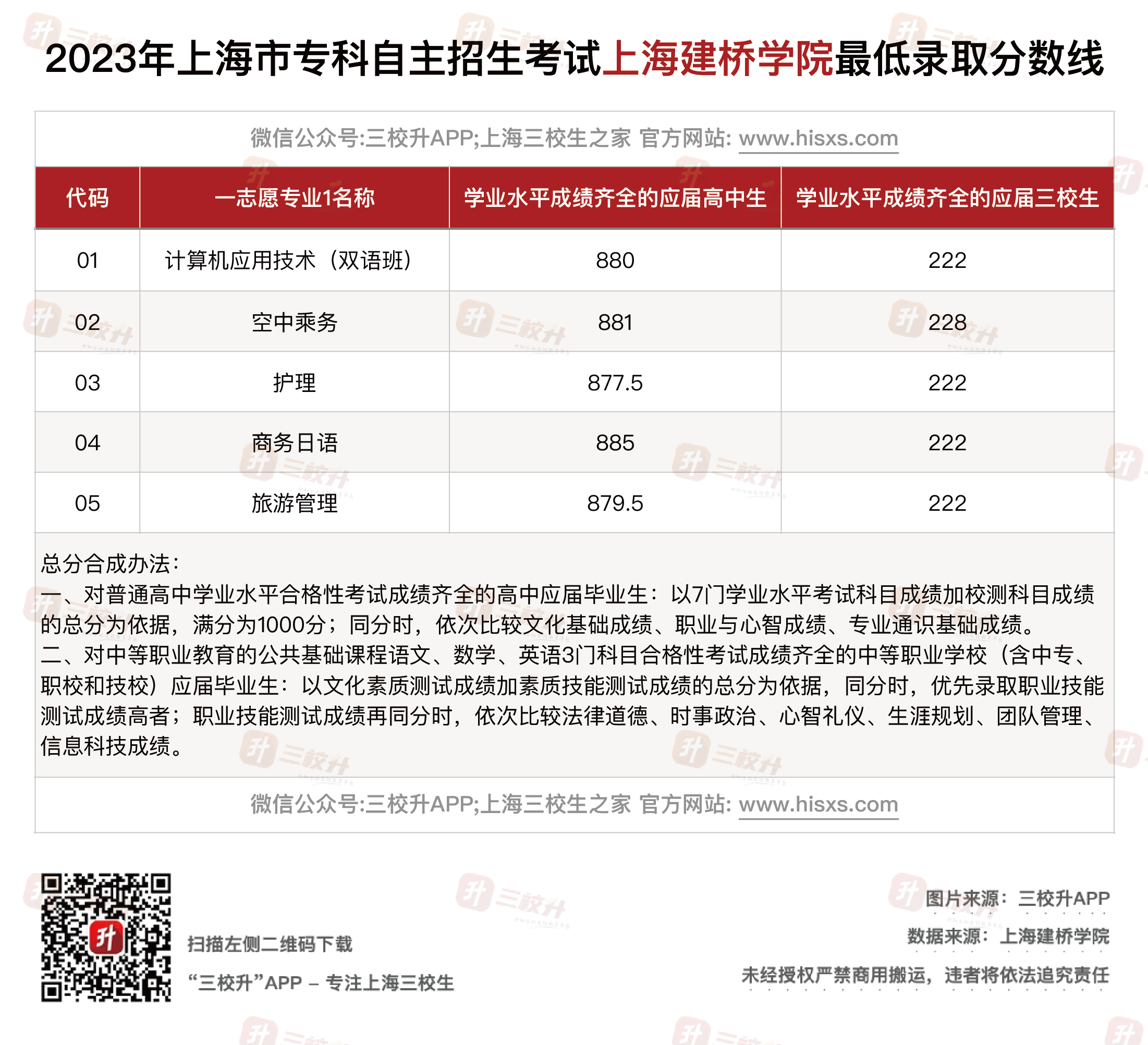Click the 学业水平成绩齐全的应届高中生 header

click(x=615, y=198)
